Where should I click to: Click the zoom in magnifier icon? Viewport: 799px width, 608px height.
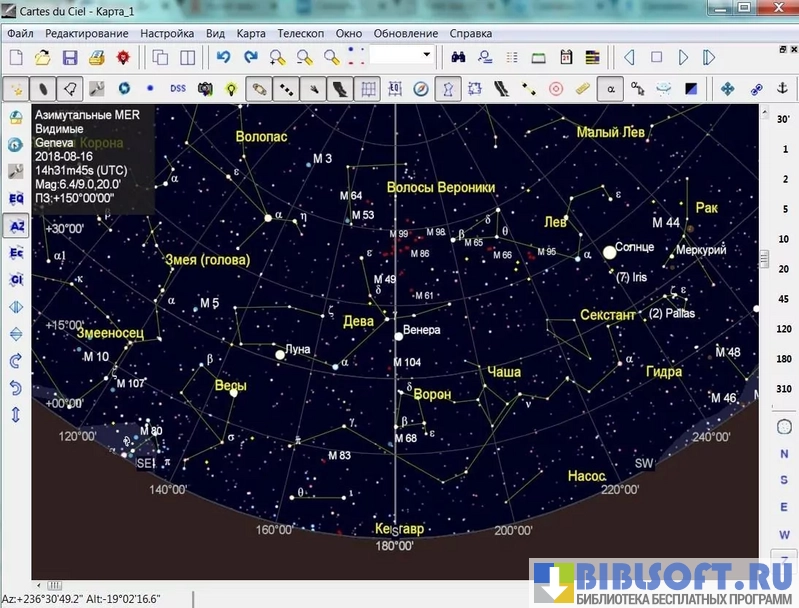coord(277,58)
